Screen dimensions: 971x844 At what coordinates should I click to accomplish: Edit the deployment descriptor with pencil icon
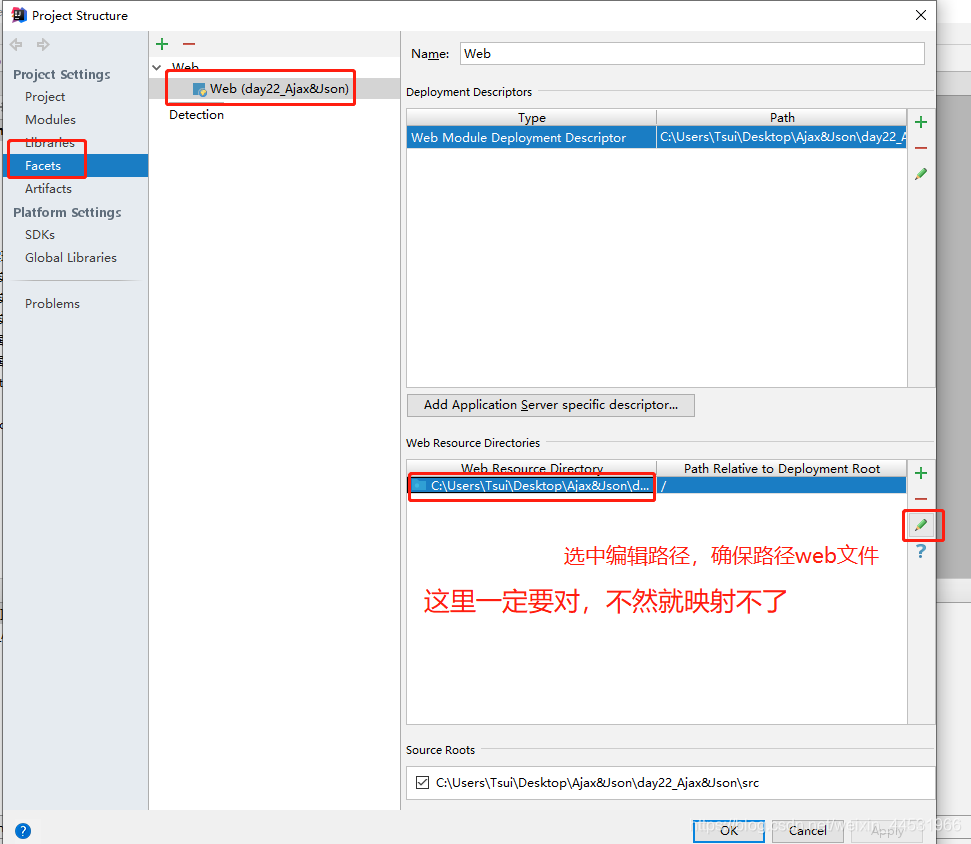921,174
